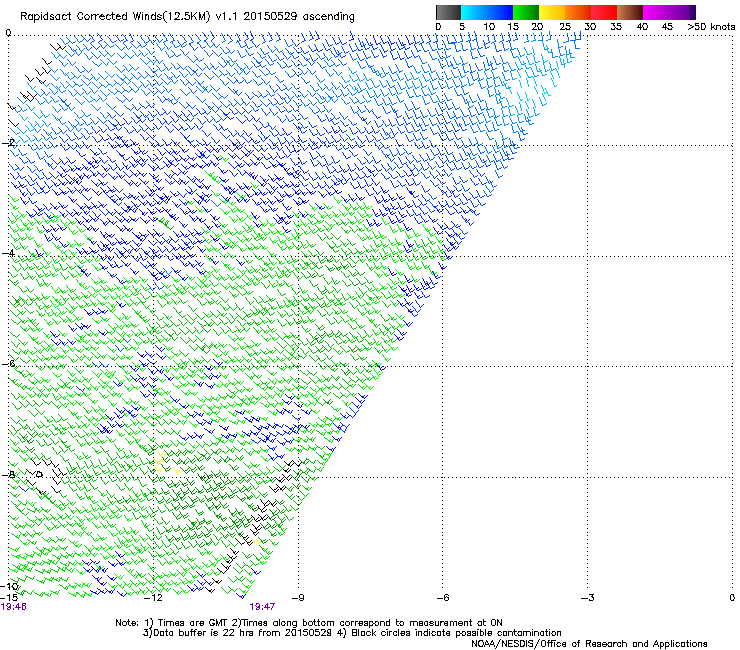The width and height of the screenshot is (740, 650).
Task: Click the latitude axis label "-4"
Action: (8, 253)
